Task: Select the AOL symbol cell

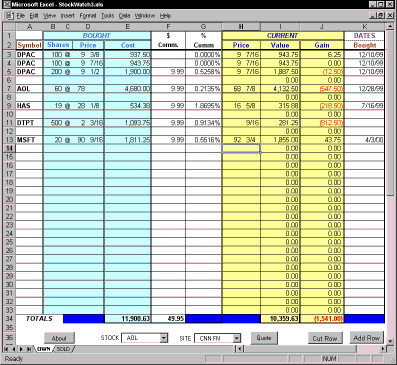Action: click(x=29, y=89)
